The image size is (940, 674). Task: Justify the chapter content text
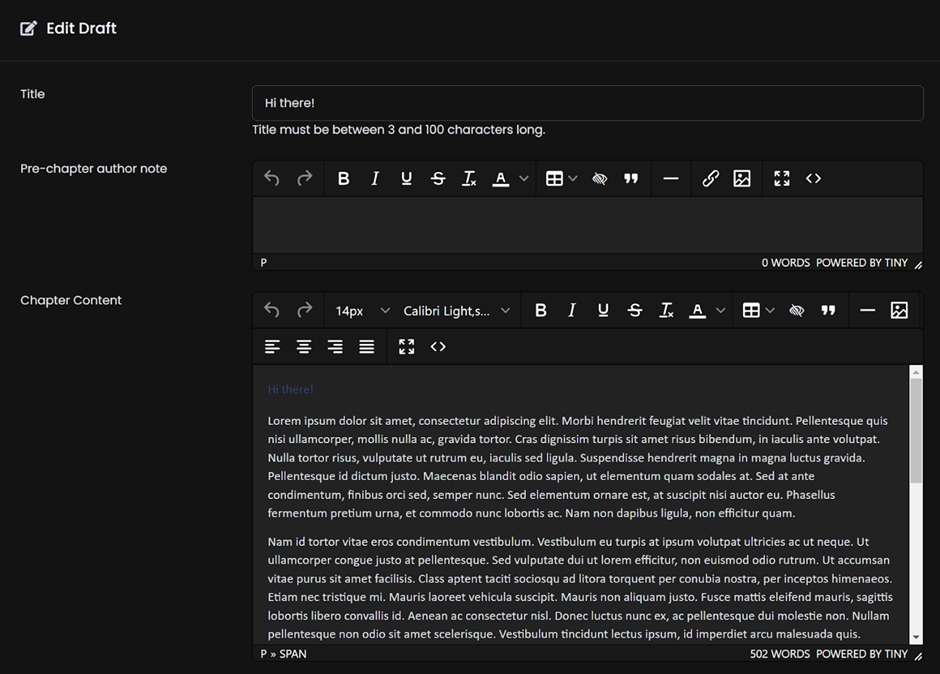point(367,347)
